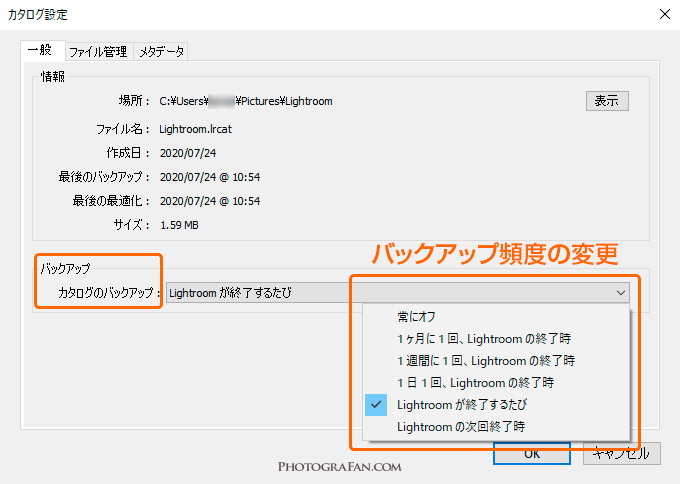Select Lightroom の次回終了時 option
This screenshot has height=484, width=680.
point(496,427)
